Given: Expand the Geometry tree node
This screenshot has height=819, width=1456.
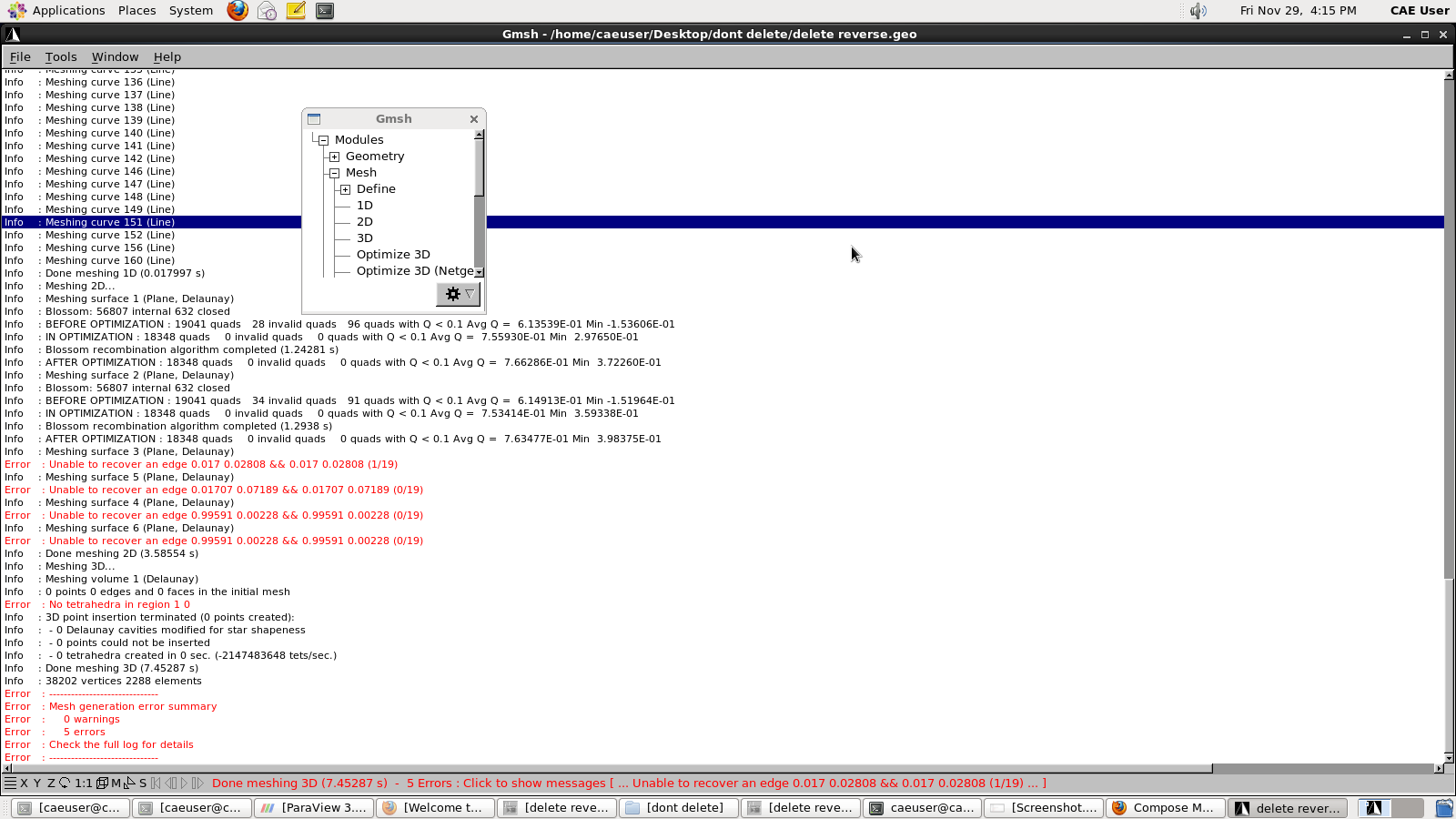Looking at the screenshot, I should (334, 157).
